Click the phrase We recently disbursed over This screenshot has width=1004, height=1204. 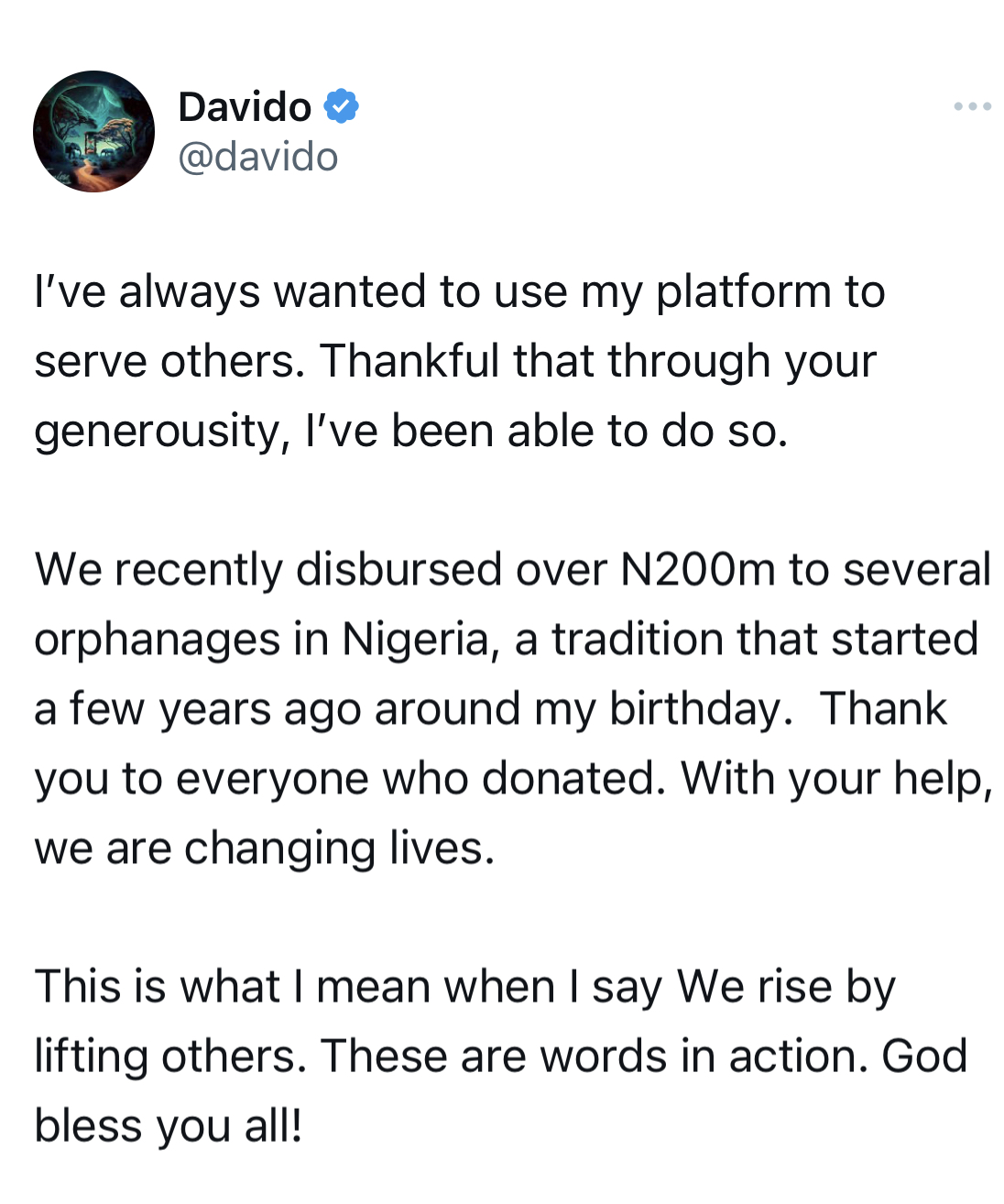point(320,570)
